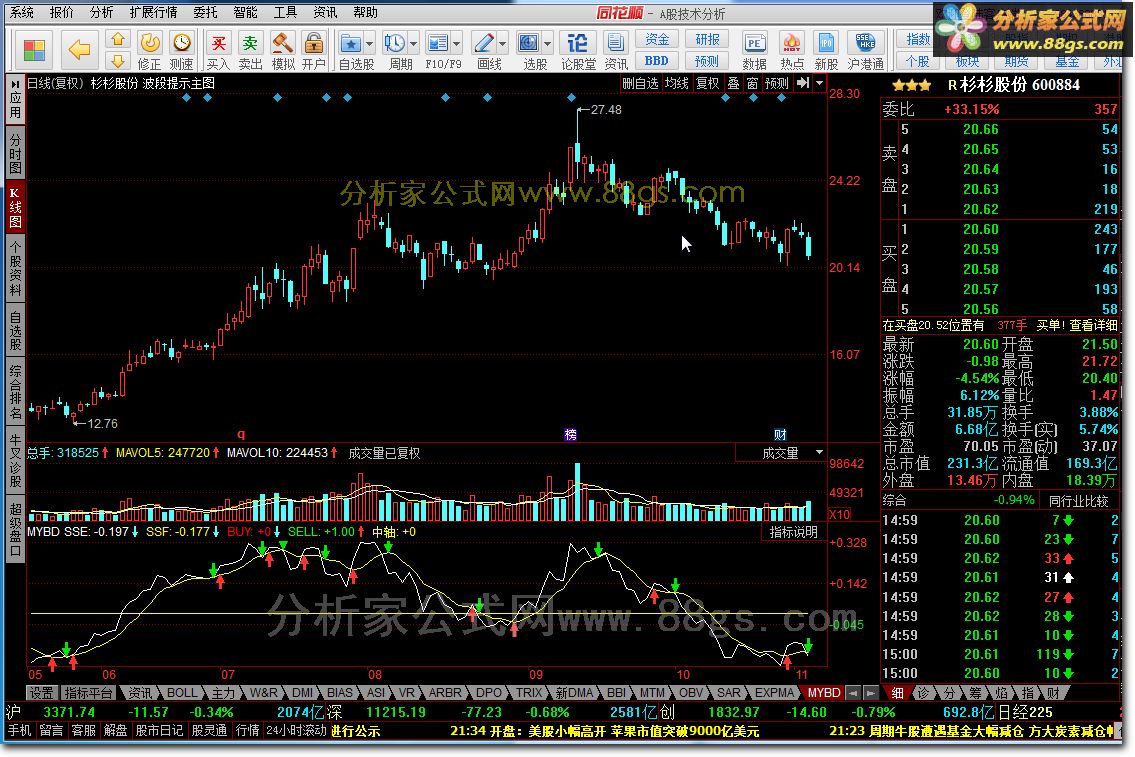Open the 资讯 news document icon
The height and width of the screenshot is (757, 1135).
point(616,51)
